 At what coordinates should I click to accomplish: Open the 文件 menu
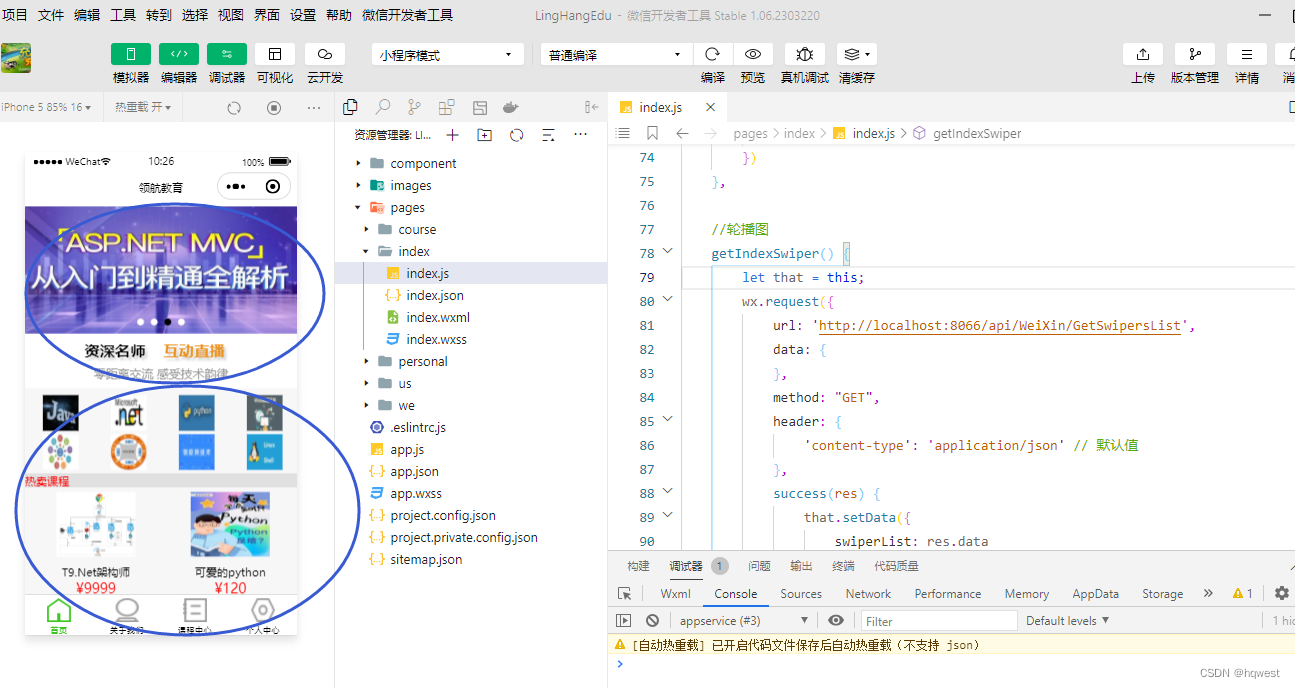(51, 15)
